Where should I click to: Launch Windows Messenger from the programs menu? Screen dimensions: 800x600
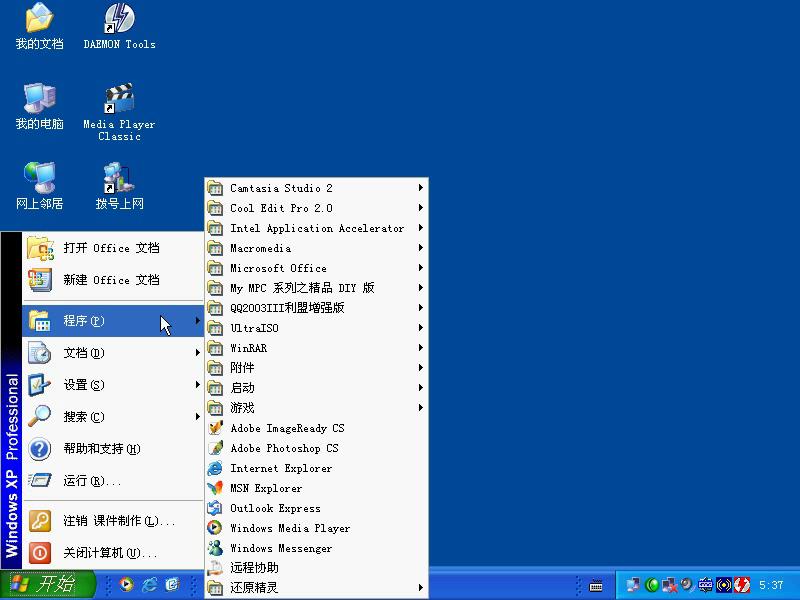316,548
